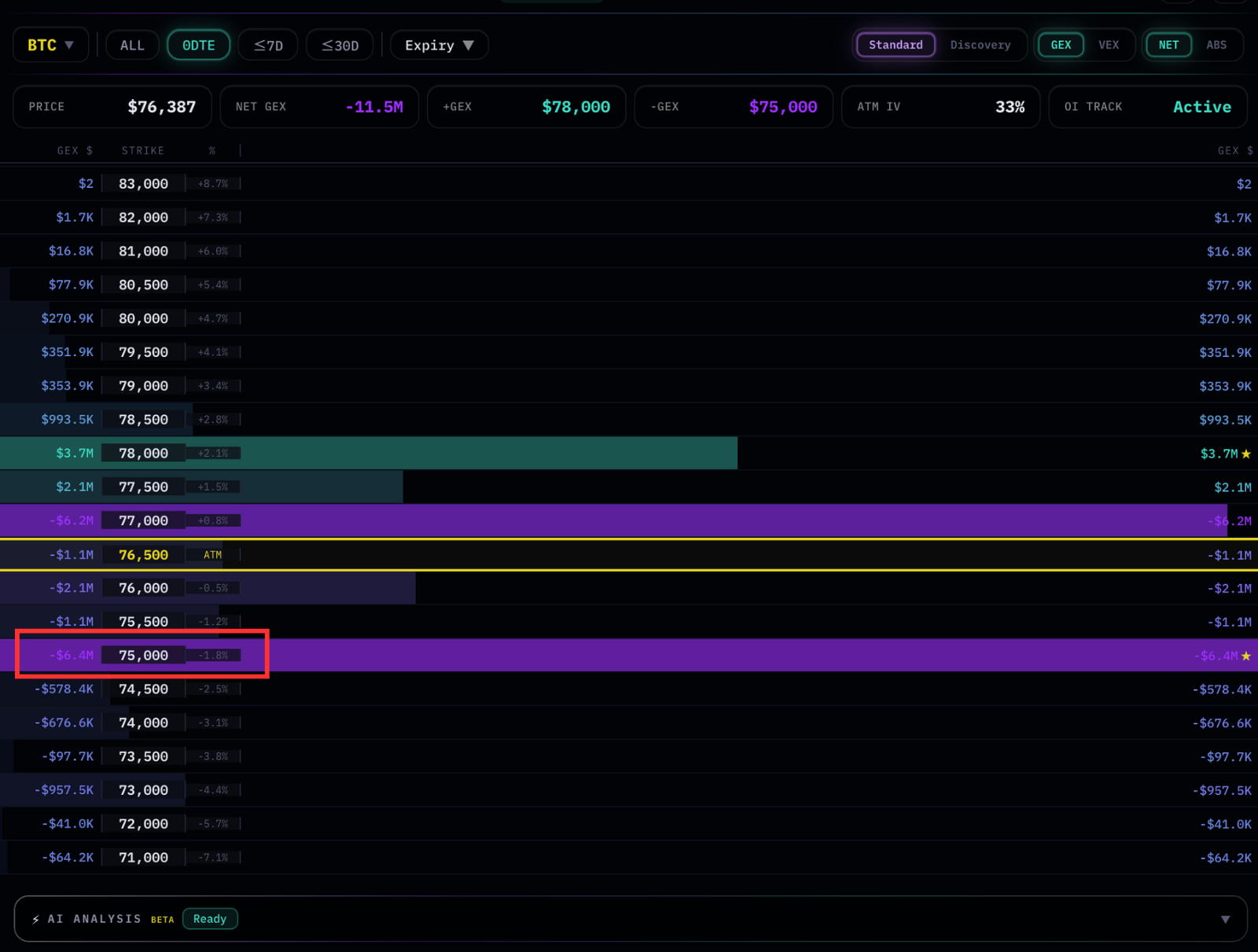Select the 72,000 strike row

coord(629,824)
